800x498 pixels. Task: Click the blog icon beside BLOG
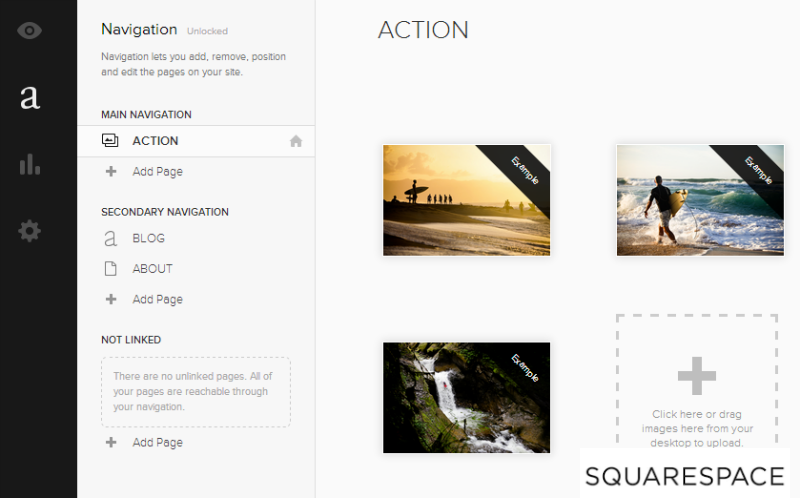tap(110, 239)
